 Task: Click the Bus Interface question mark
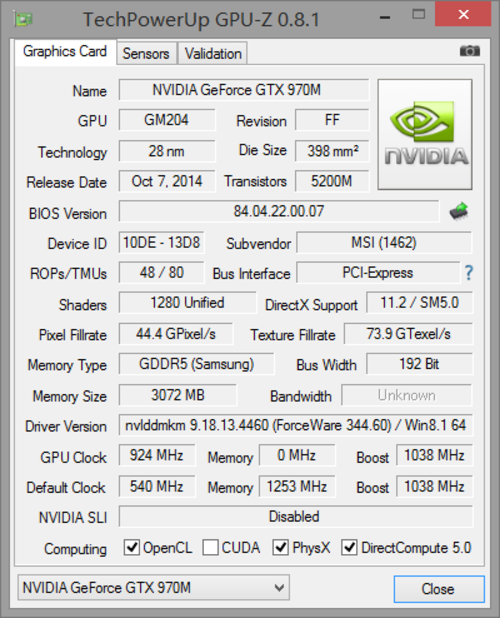(468, 273)
